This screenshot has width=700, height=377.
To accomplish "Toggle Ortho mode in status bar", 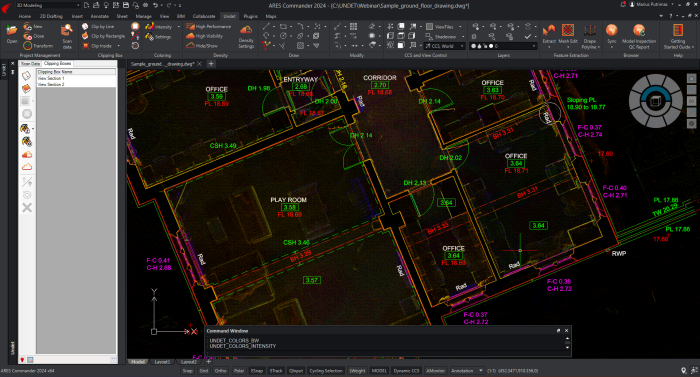I will (x=221, y=371).
